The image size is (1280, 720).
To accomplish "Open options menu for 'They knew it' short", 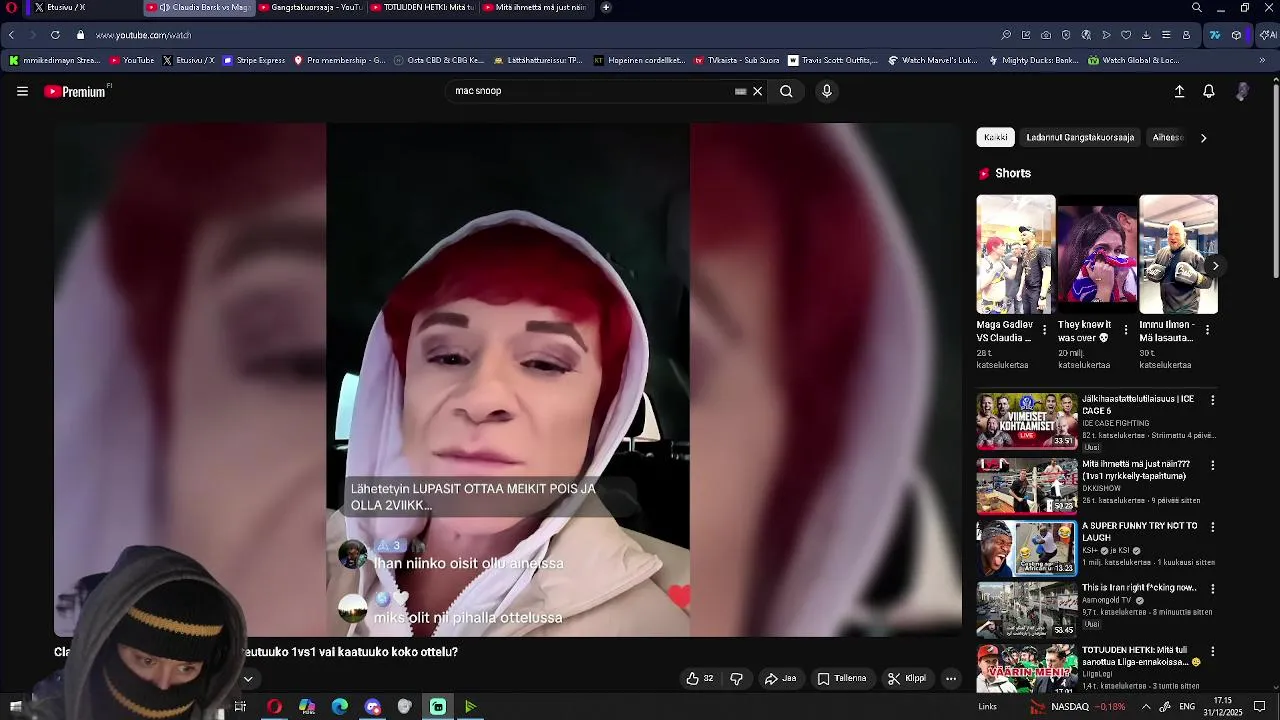I will [1126, 329].
